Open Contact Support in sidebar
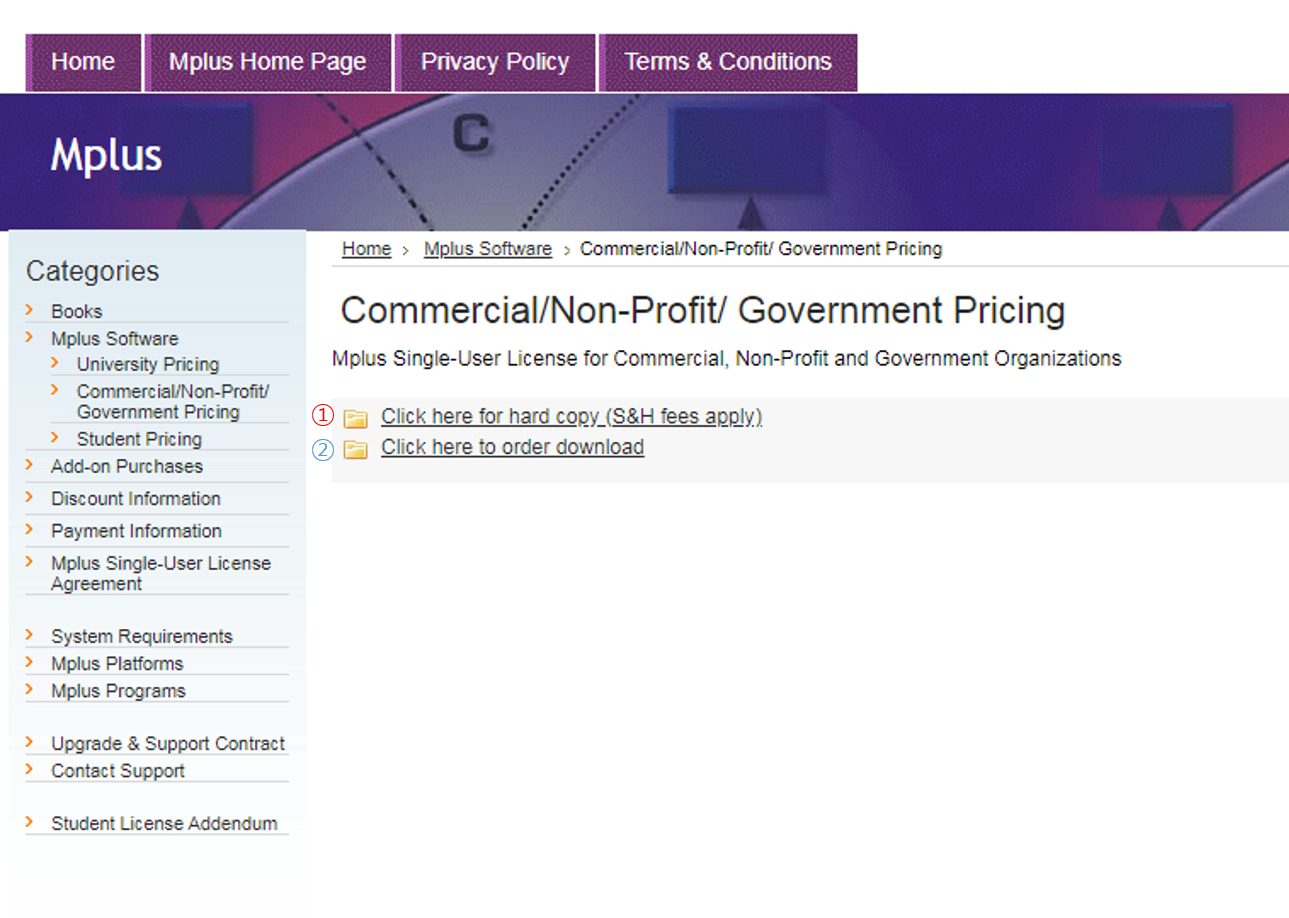Viewport: 1289px width, 918px height. click(118, 770)
